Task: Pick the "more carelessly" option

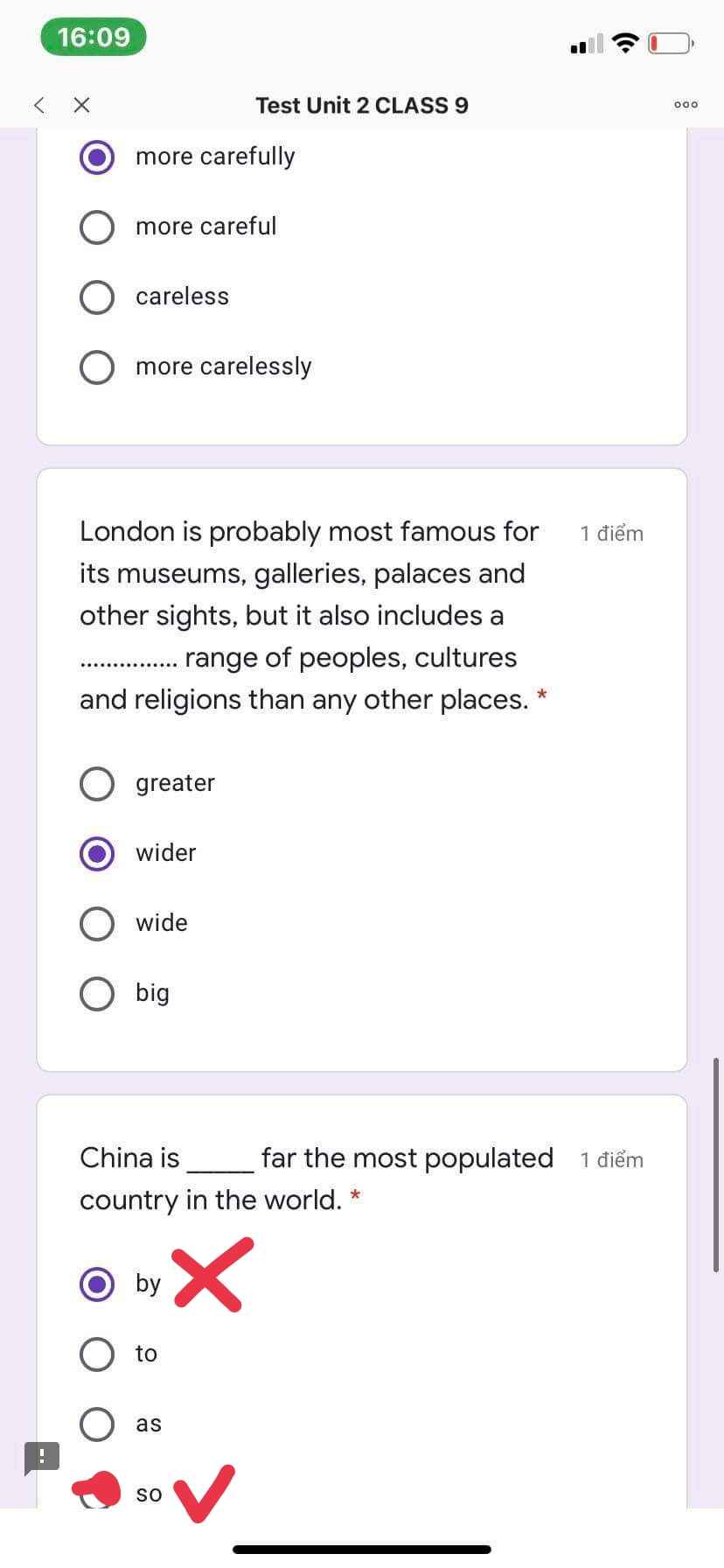Action: point(97,367)
